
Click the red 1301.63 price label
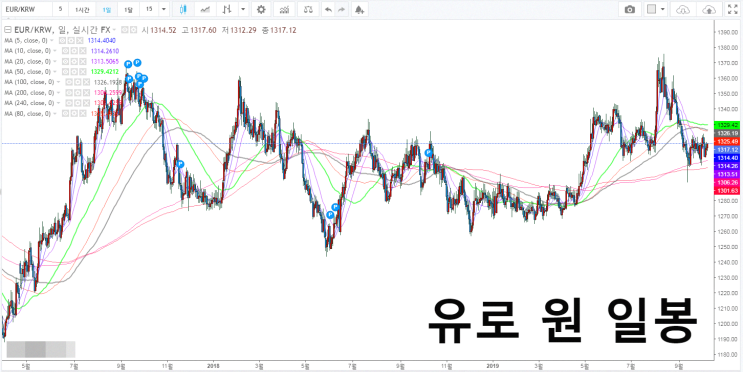click(x=727, y=190)
